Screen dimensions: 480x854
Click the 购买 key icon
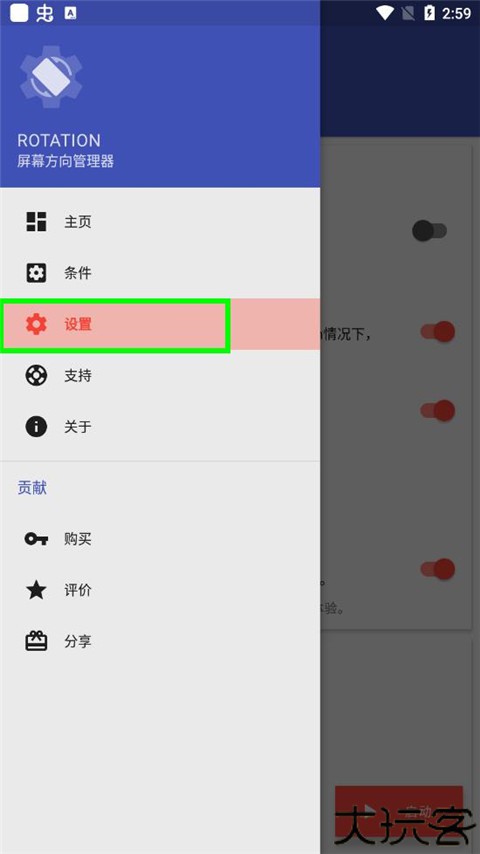[37, 539]
